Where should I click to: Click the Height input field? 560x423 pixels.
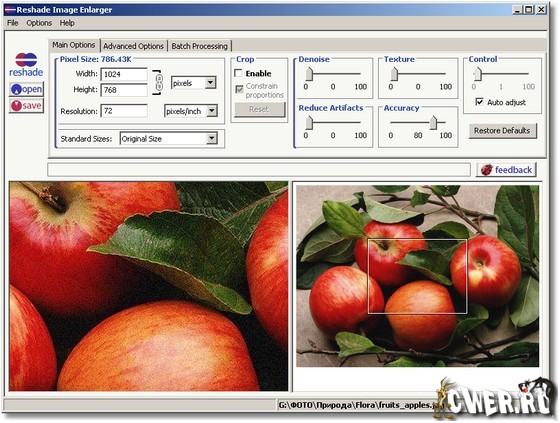coord(124,90)
